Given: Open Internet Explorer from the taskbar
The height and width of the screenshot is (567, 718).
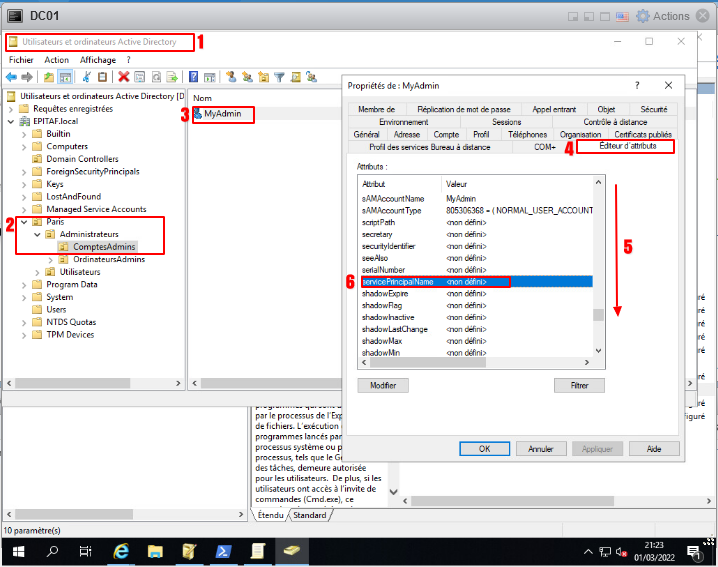Looking at the screenshot, I should point(121,551).
